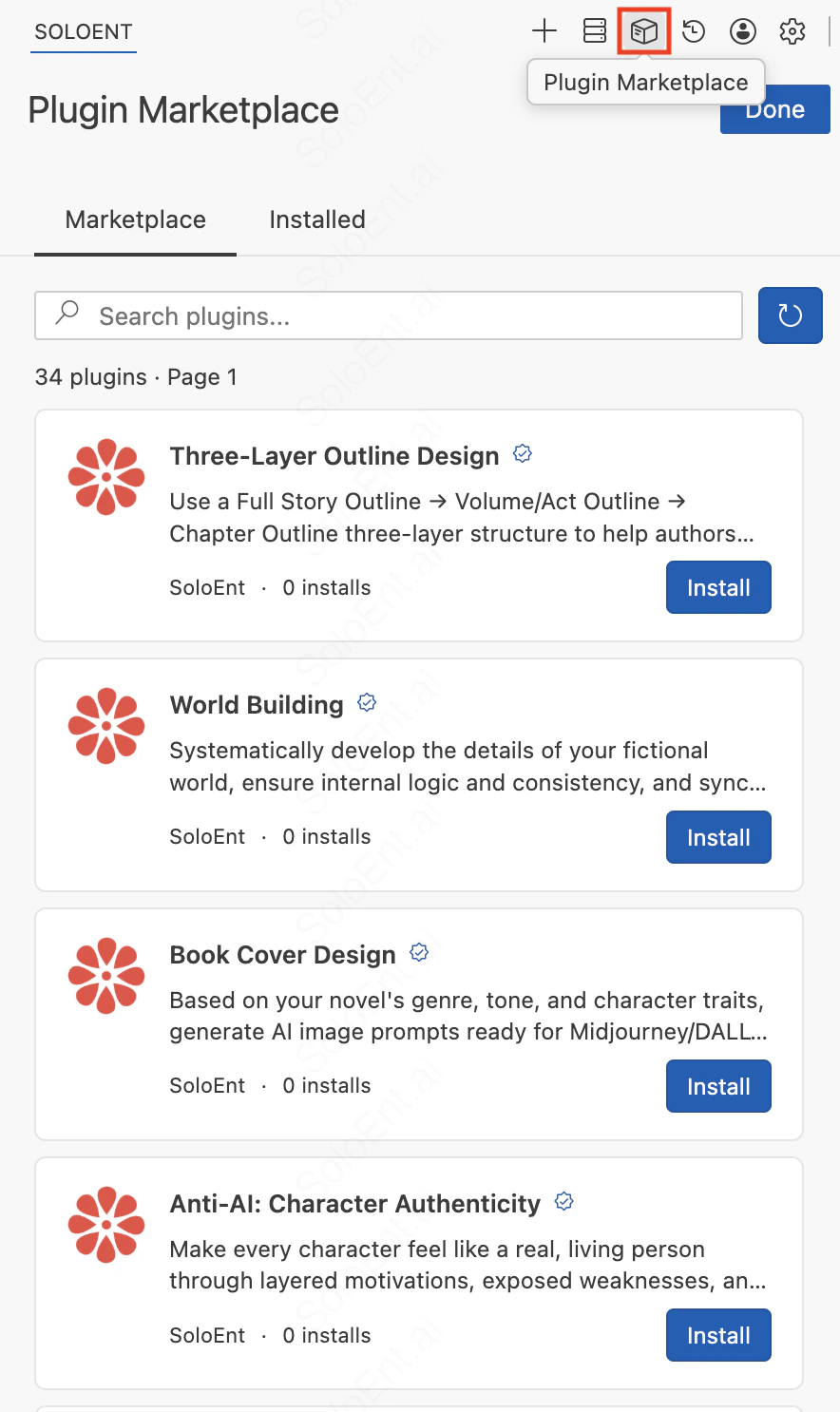Click the verified badge beside World Building
Viewport: 840px width, 1412px height.
(367, 702)
